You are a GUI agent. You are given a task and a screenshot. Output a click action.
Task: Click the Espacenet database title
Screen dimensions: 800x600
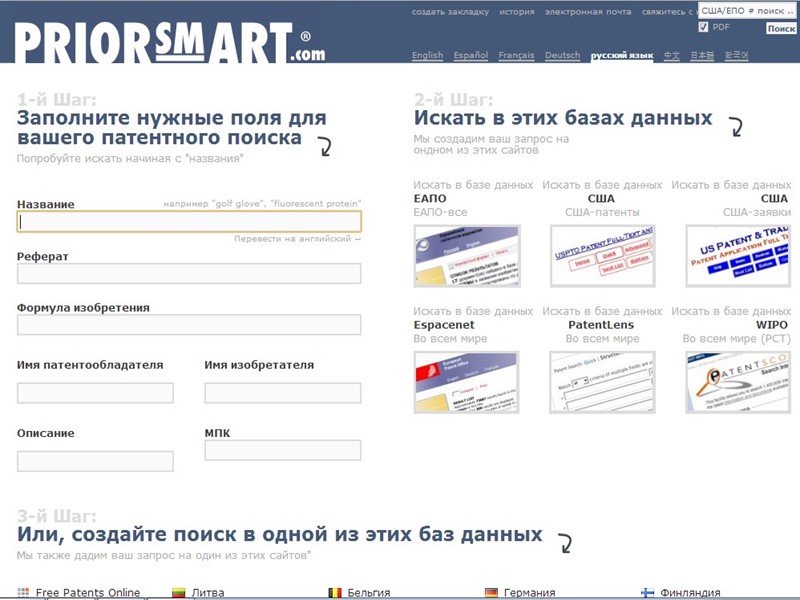point(444,325)
